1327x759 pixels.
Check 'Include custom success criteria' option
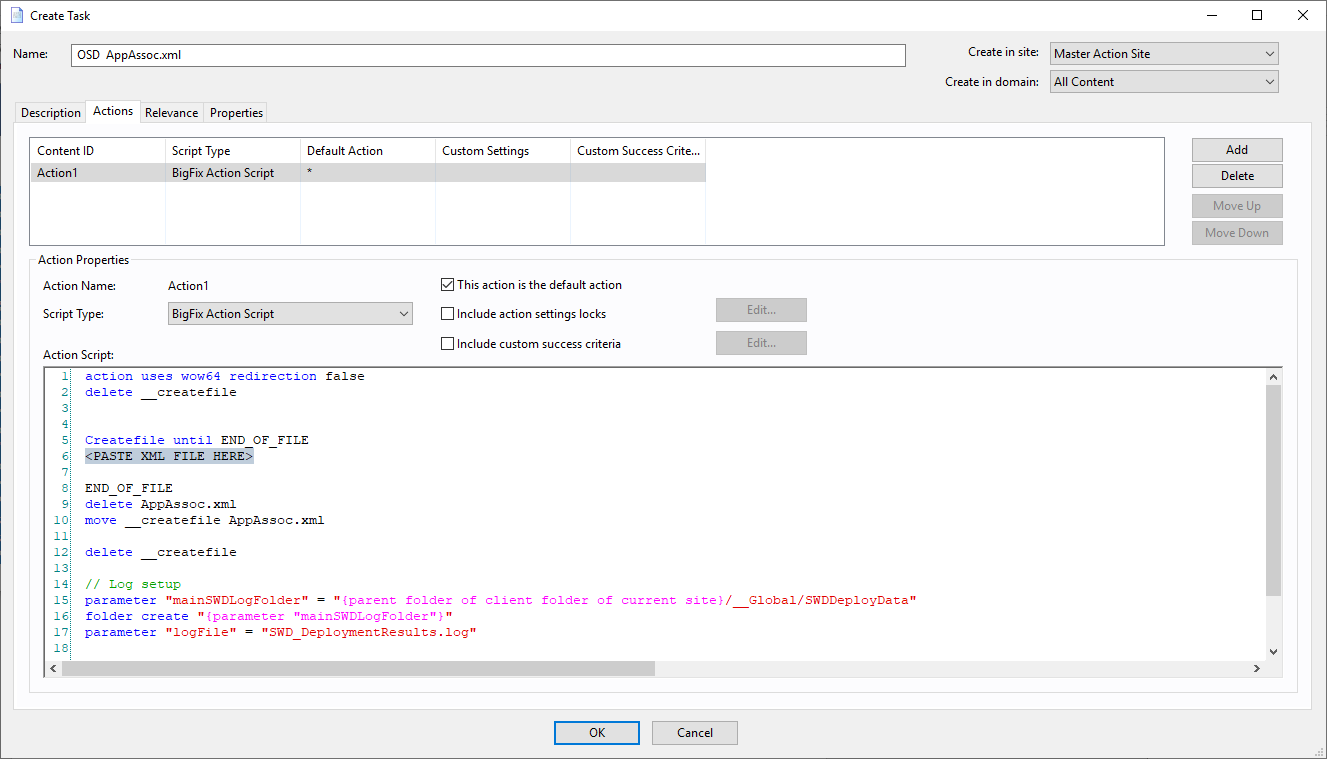(x=447, y=344)
